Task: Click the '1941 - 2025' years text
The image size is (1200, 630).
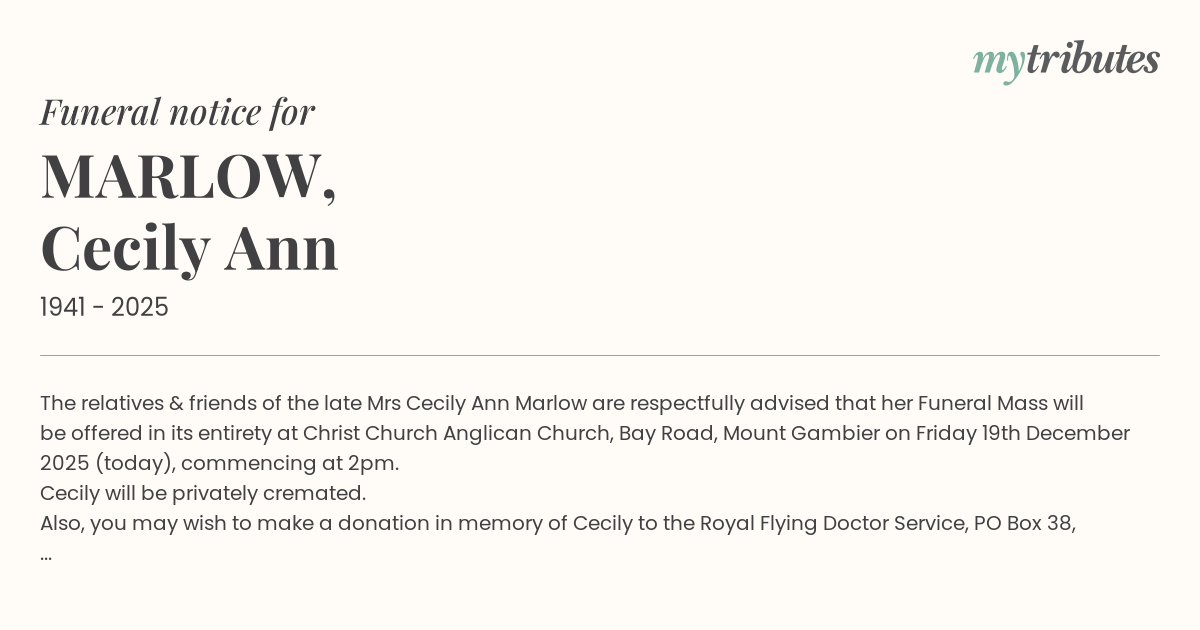Action: pyautogui.click(x=104, y=307)
